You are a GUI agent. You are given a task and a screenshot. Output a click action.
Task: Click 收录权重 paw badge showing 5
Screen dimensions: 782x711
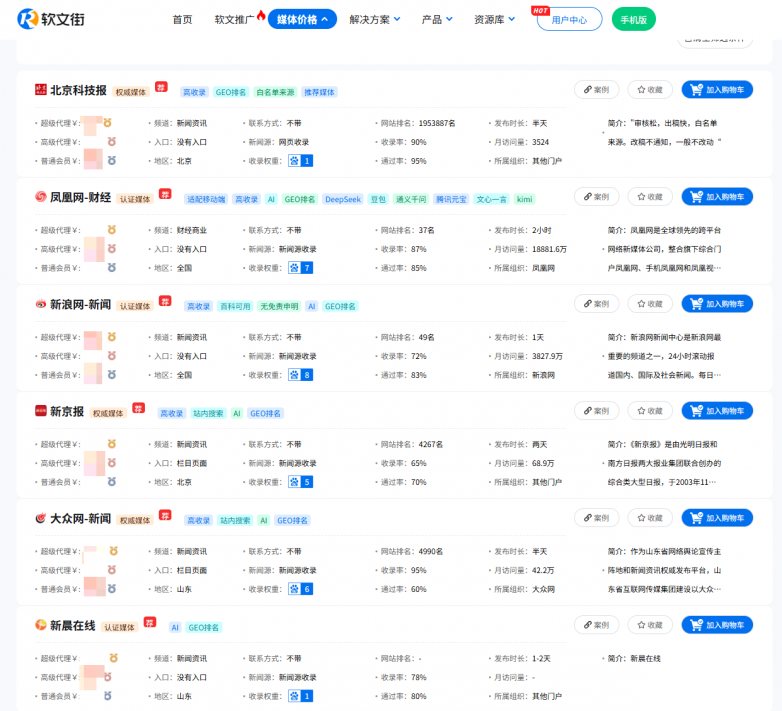coord(301,482)
